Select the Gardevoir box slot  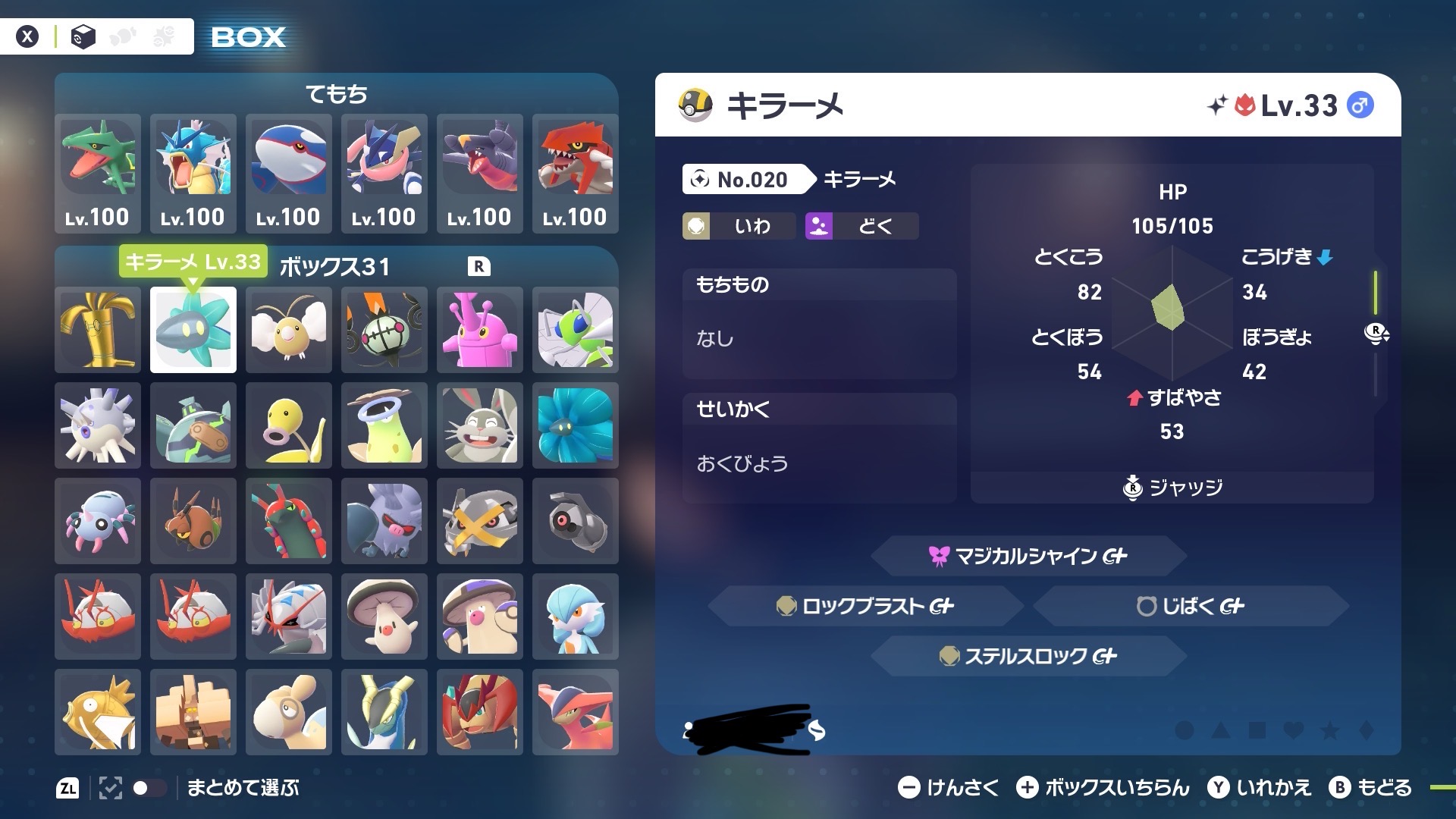pyautogui.click(x=575, y=617)
